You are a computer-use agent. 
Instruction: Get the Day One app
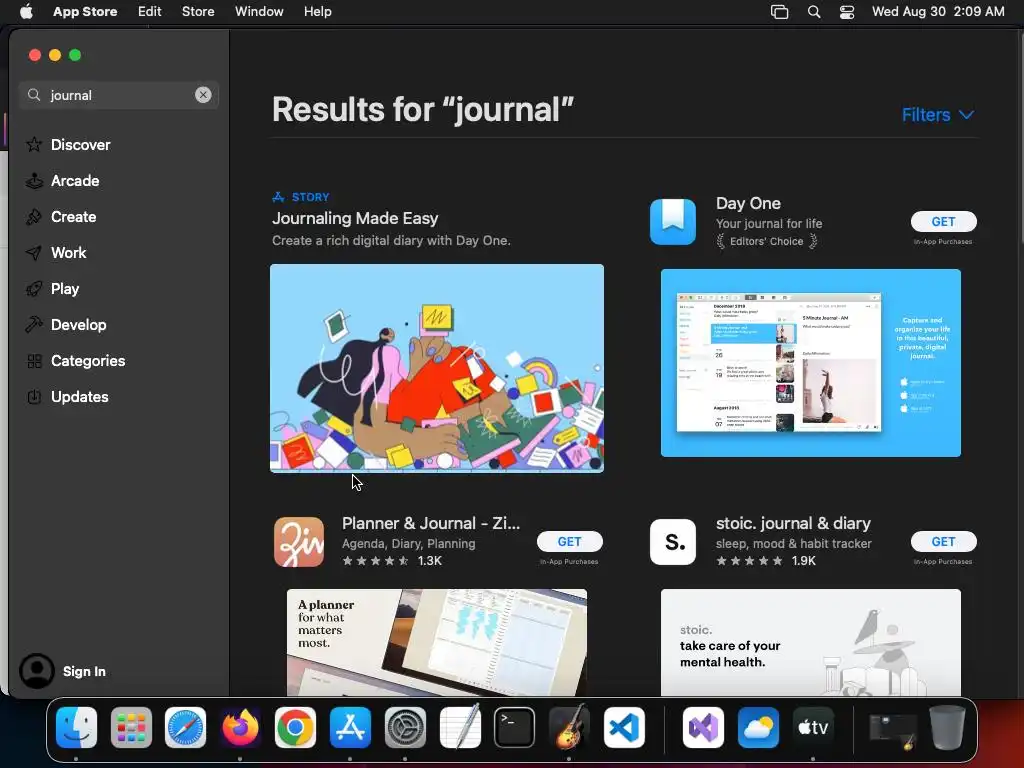943,221
